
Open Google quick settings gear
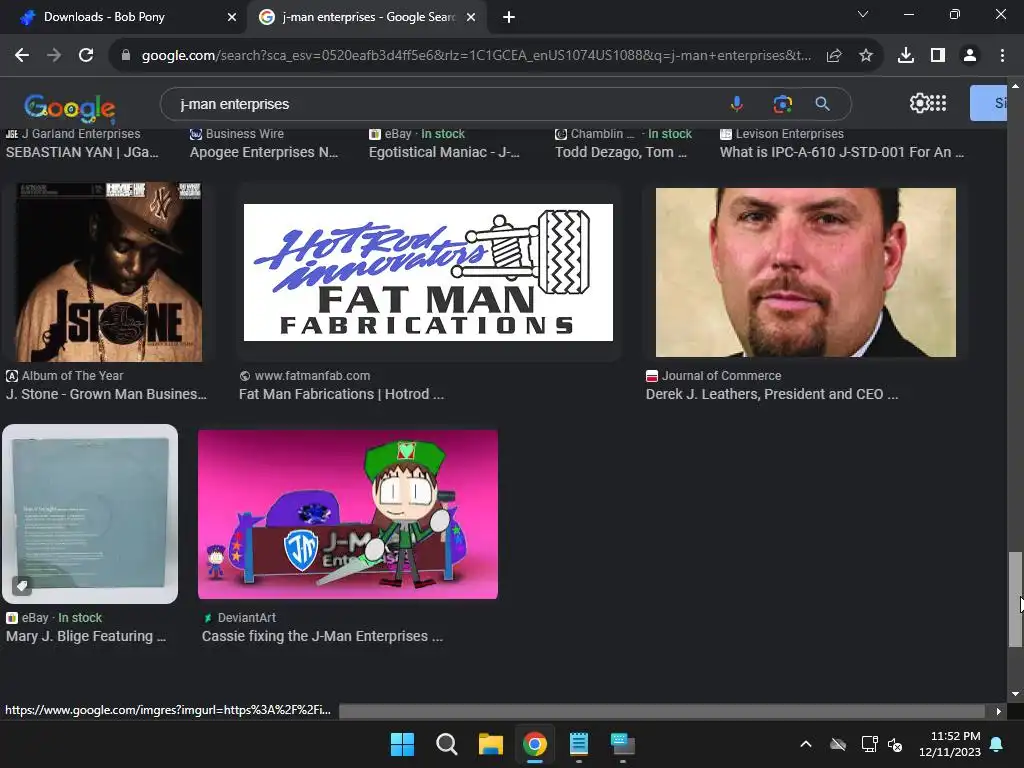(919, 103)
